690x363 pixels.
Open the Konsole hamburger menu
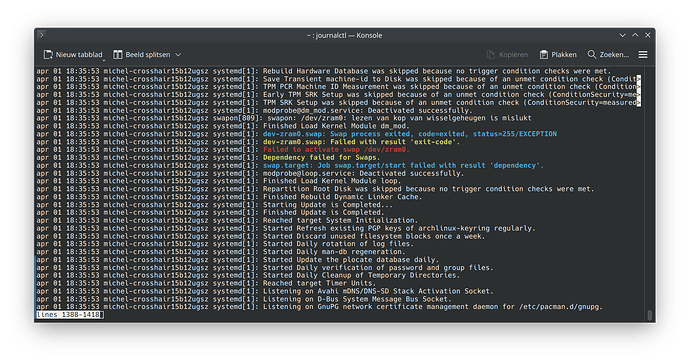pos(643,55)
